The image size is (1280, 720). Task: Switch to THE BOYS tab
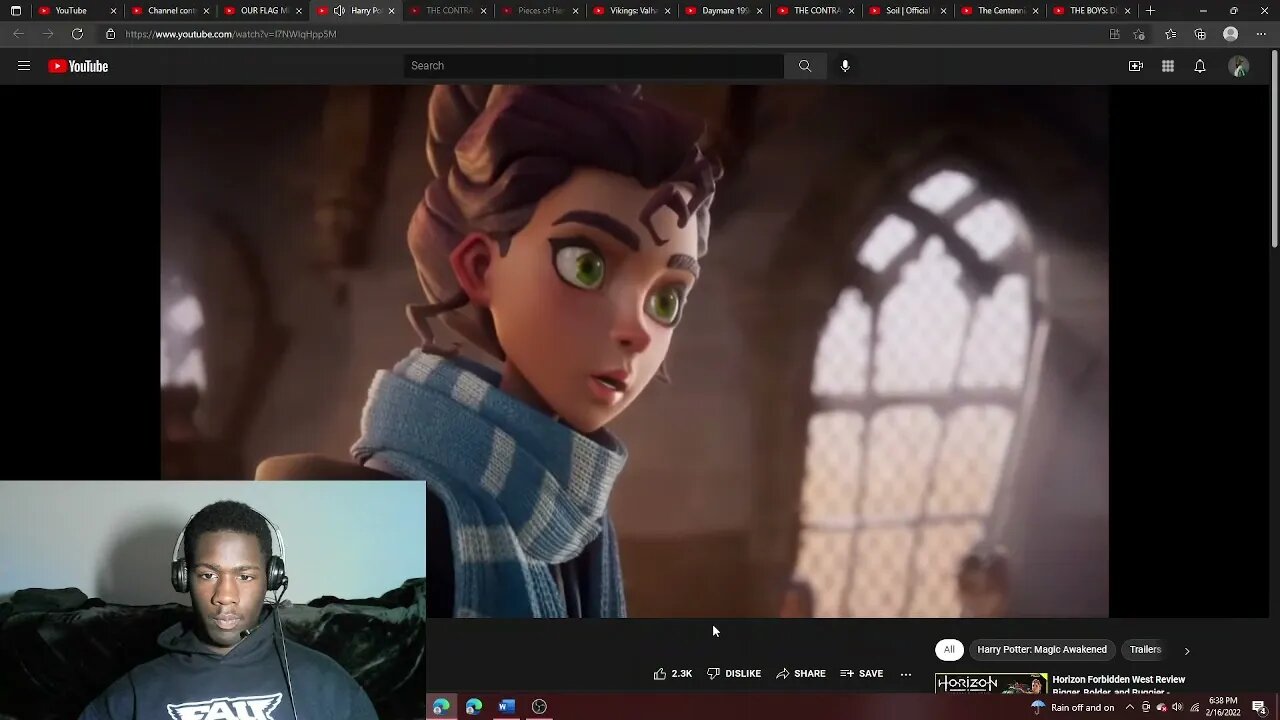coord(1092,11)
